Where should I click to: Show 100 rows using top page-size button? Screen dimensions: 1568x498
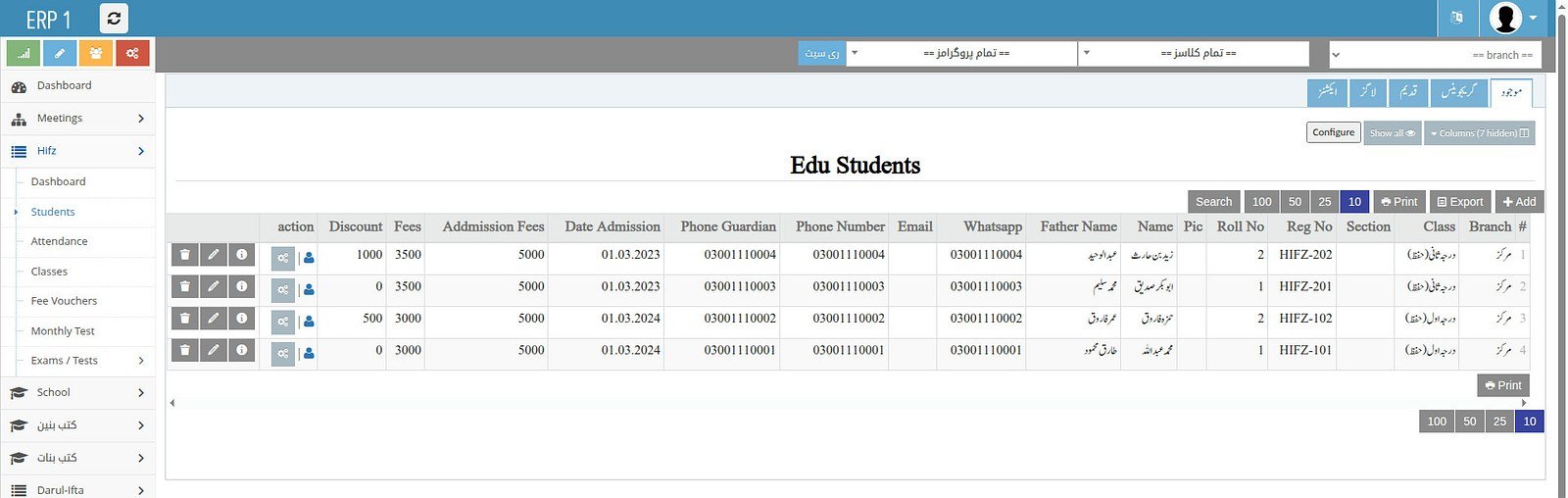click(x=1261, y=202)
